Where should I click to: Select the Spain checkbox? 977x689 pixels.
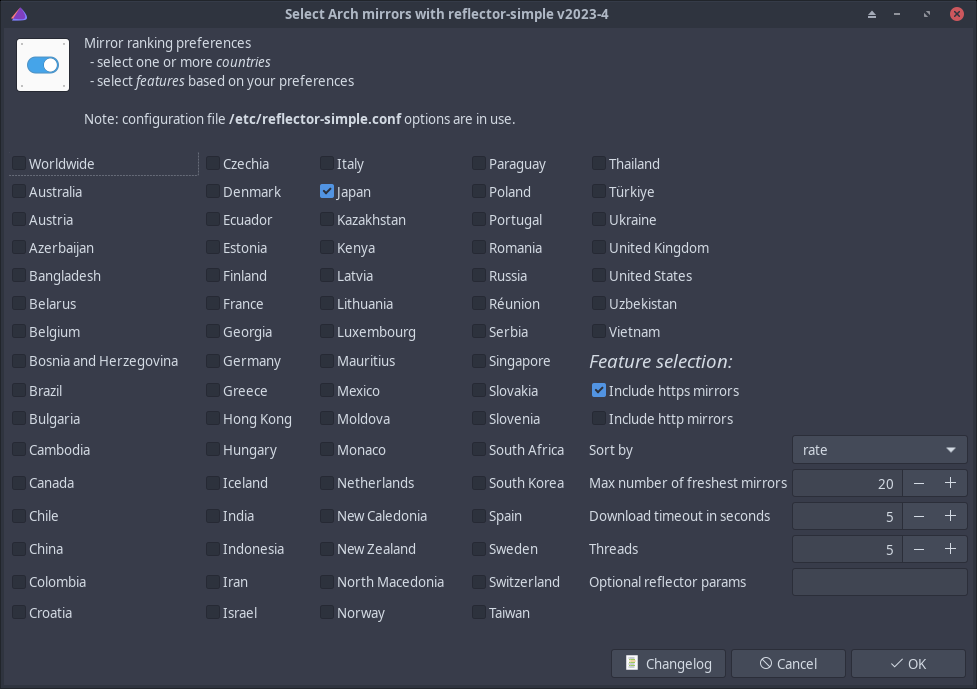click(x=479, y=516)
